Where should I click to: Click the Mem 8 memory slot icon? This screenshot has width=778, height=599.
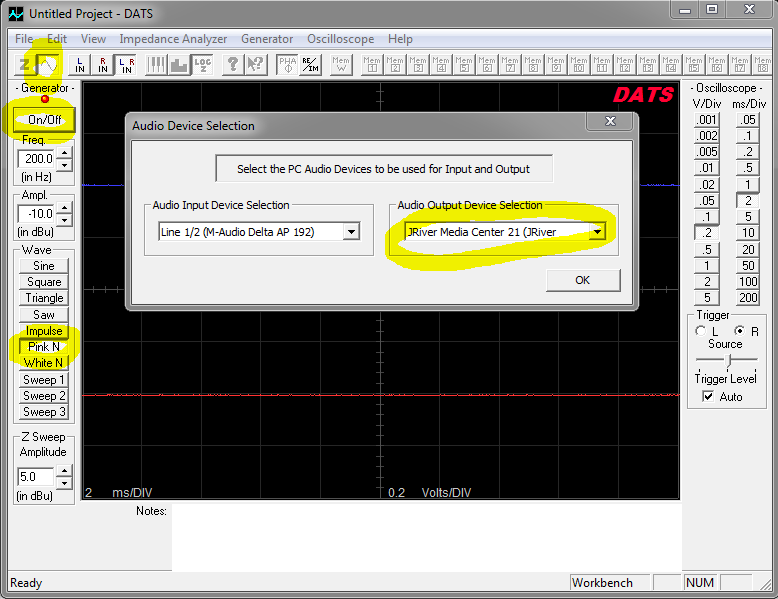pyautogui.click(x=533, y=65)
